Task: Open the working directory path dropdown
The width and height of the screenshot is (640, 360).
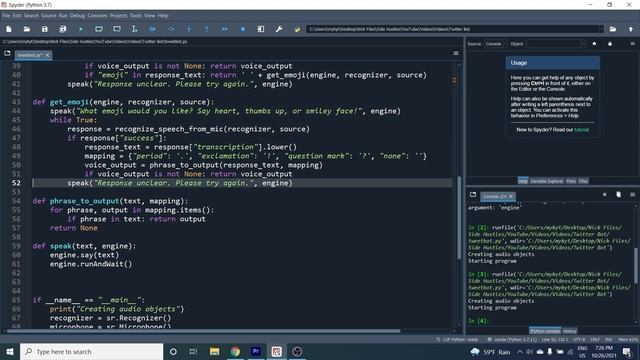Action: [x=601, y=29]
